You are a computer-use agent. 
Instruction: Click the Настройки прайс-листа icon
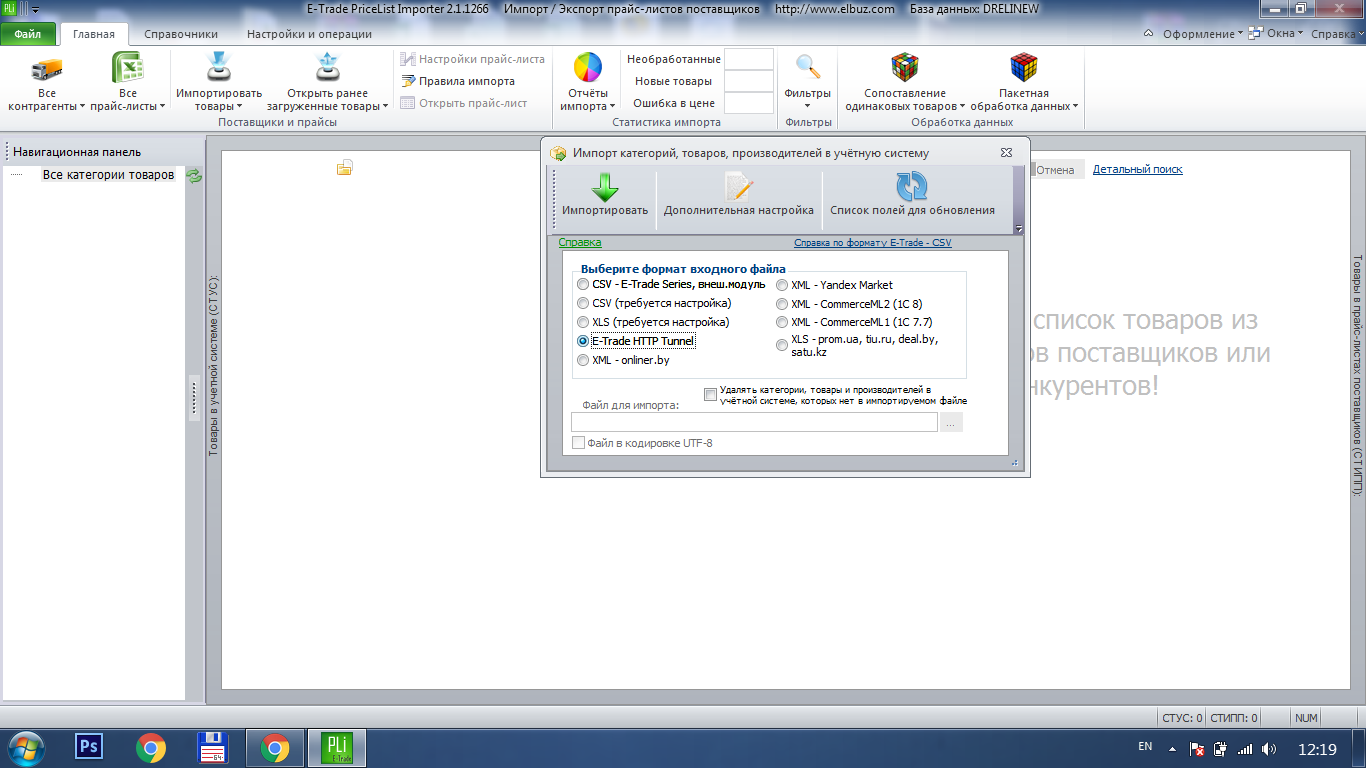408,59
